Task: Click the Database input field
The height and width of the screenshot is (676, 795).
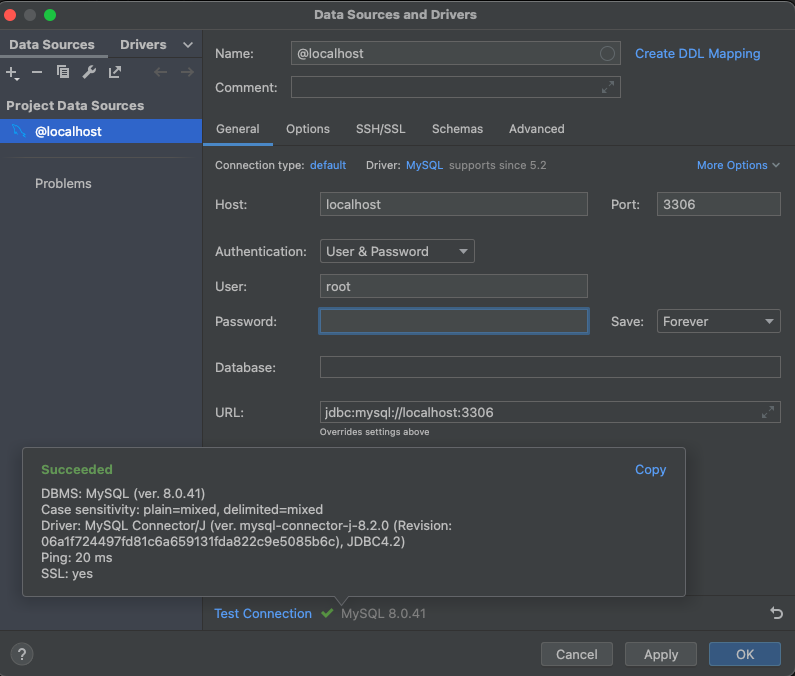Action: (x=550, y=367)
